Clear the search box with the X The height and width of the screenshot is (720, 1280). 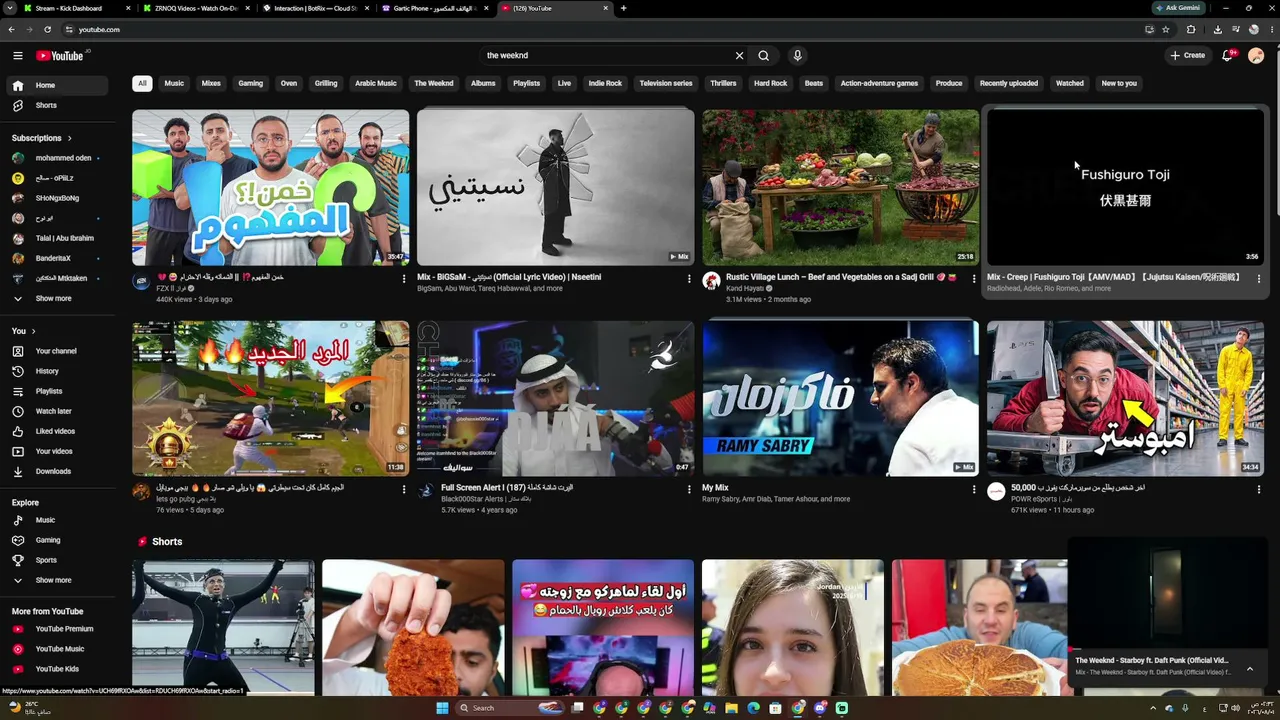[x=740, y=56]
